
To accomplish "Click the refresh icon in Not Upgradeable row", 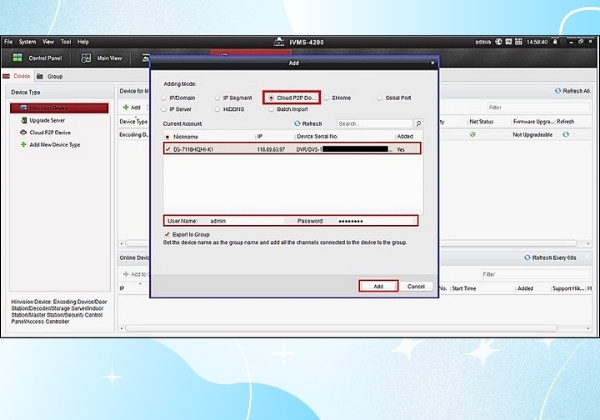I will coord(566,135).
